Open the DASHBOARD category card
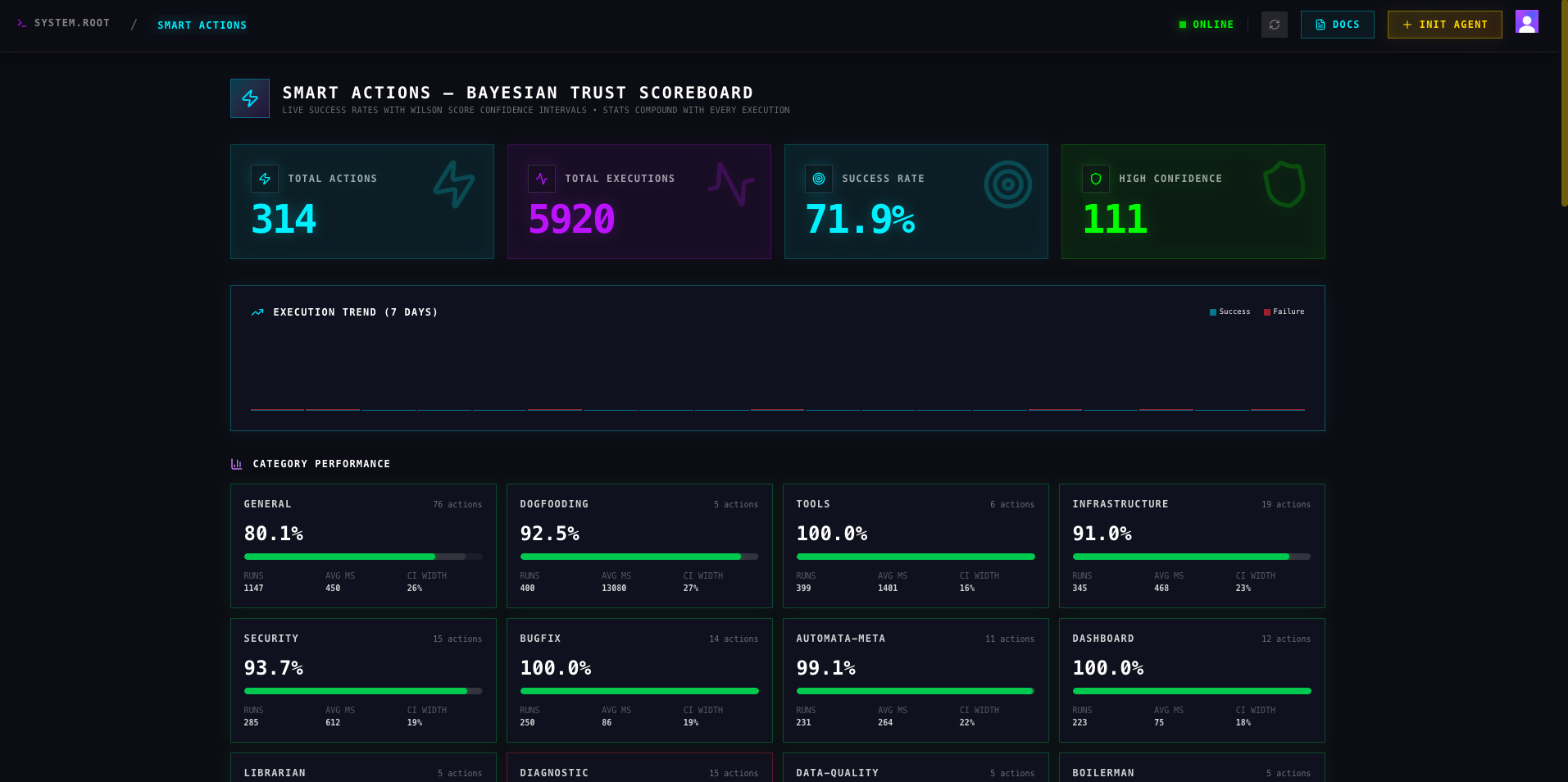This screenshot has height=782, width=1568. (x=1192, y=680)
